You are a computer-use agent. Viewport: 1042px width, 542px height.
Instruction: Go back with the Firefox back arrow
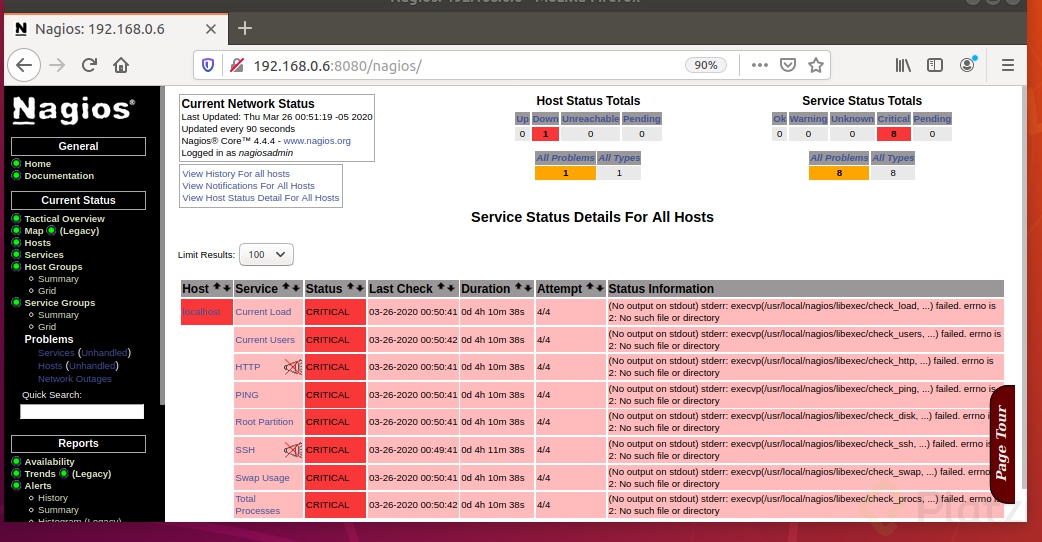pos(24,65)
